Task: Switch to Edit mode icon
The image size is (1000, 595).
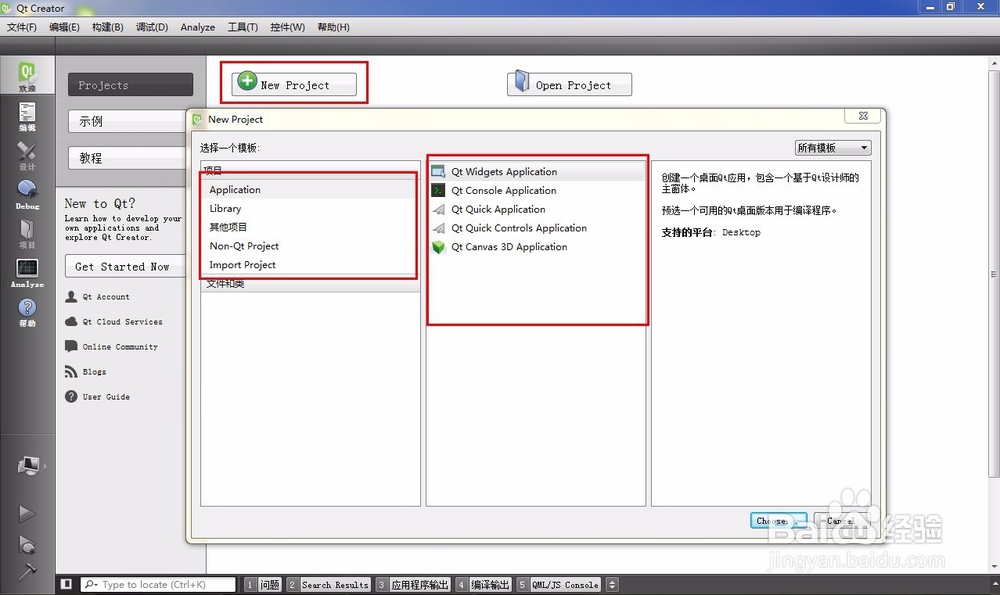Action: 27,116
